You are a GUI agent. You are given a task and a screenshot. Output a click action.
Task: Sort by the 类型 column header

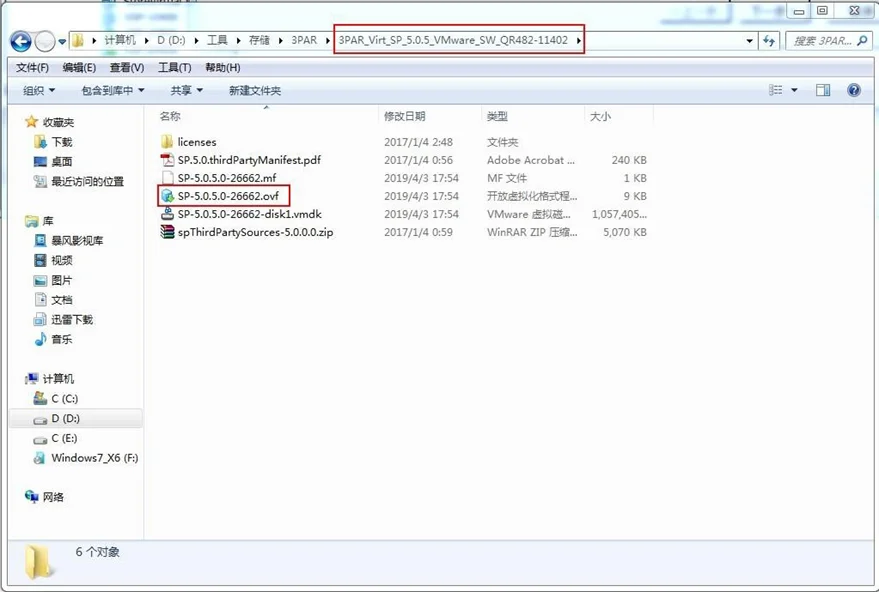coord(497,117)
